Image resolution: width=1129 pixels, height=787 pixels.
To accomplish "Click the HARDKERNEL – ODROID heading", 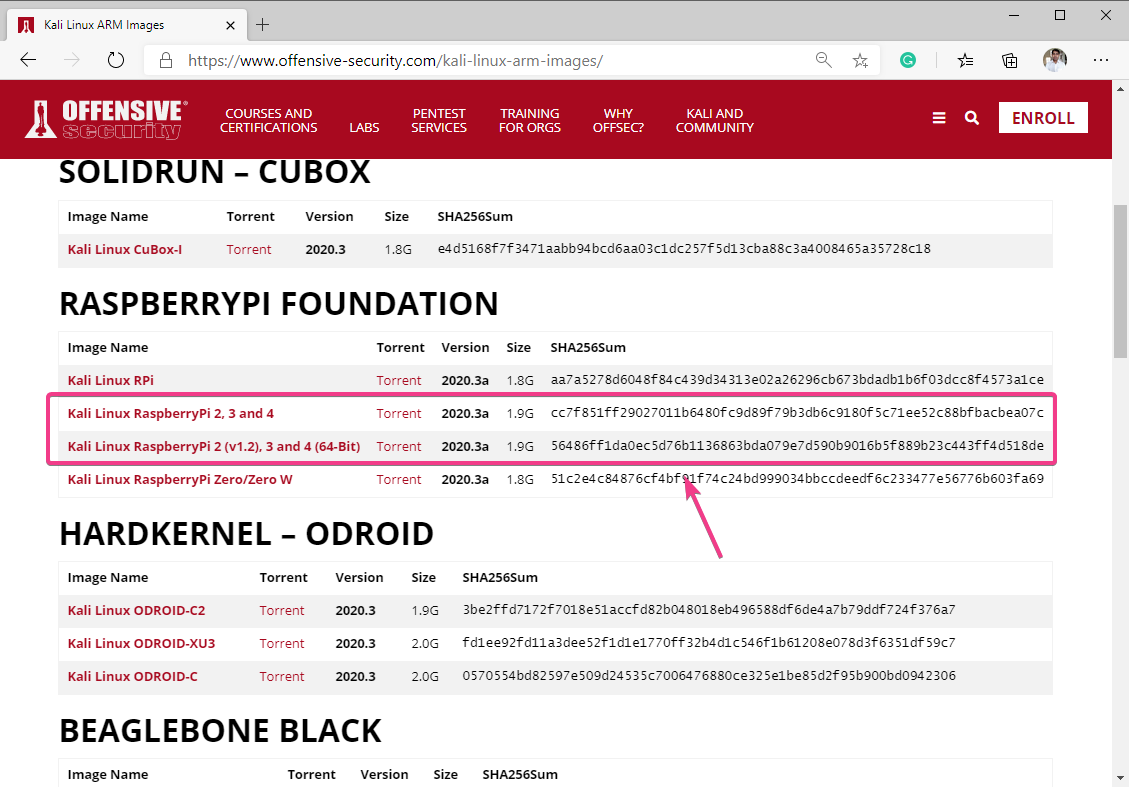I will click(x=246, y=535).
